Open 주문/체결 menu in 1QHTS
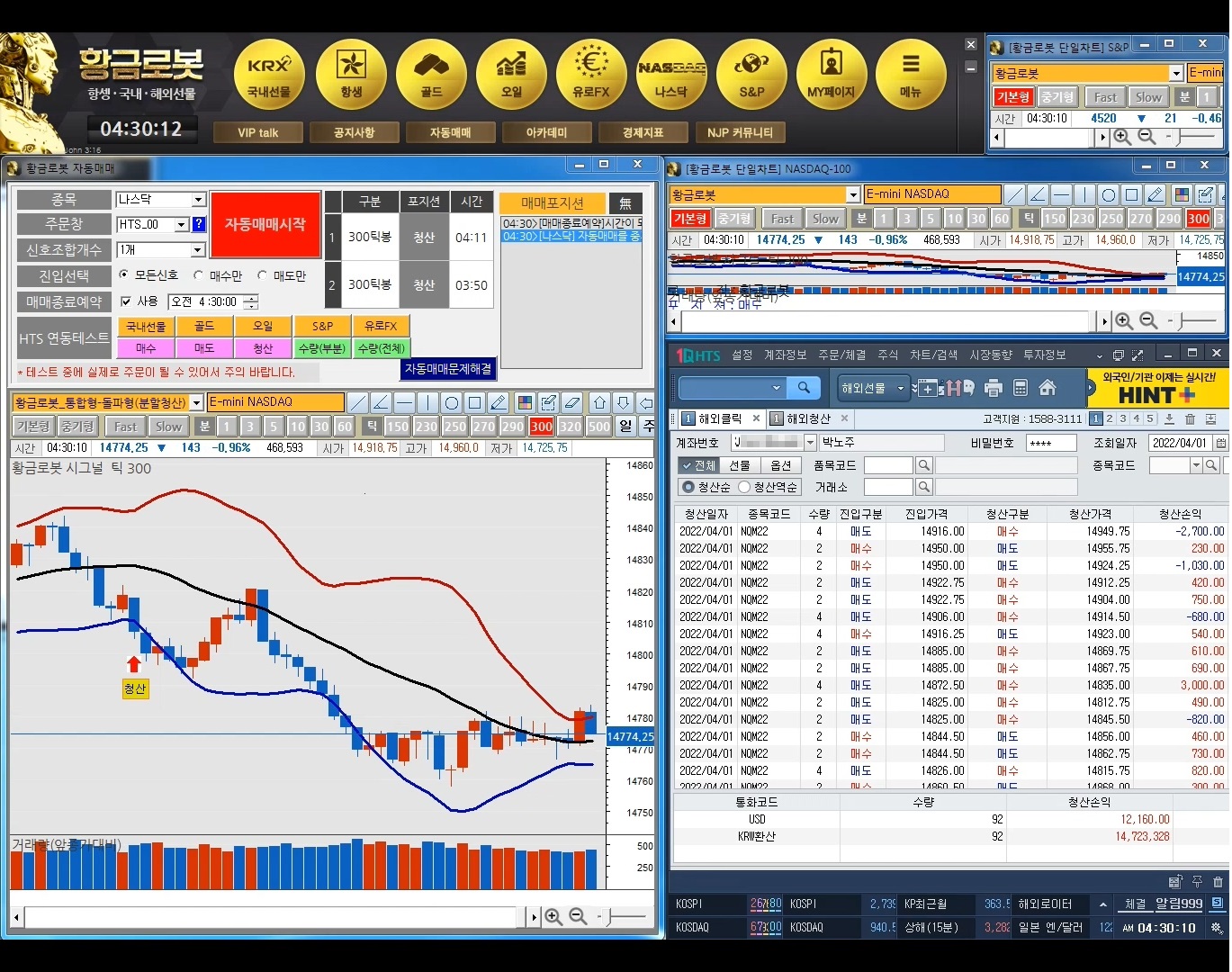 (x=841, y=355)
